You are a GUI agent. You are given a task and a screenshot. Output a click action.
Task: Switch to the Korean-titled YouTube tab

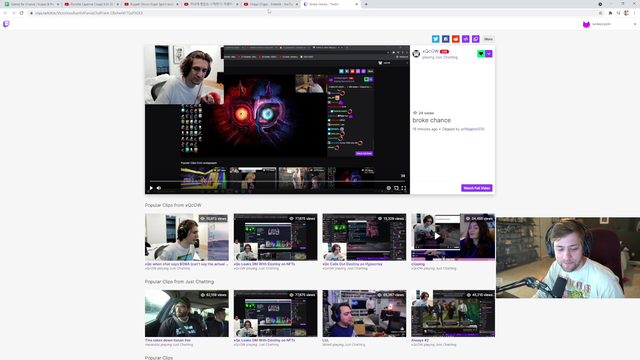coord(211,4)
